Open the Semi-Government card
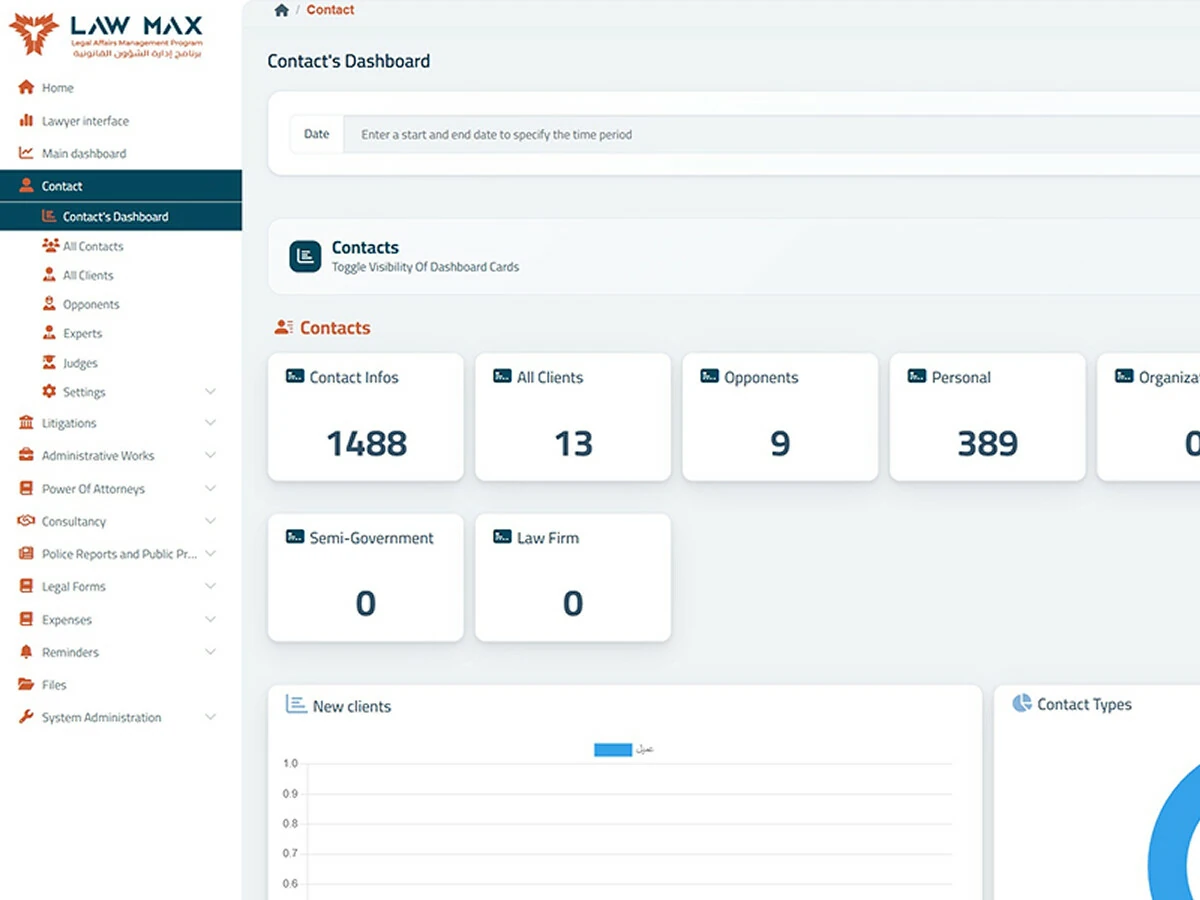Screen dimensions: 1200x900 (x=366, y=578)
